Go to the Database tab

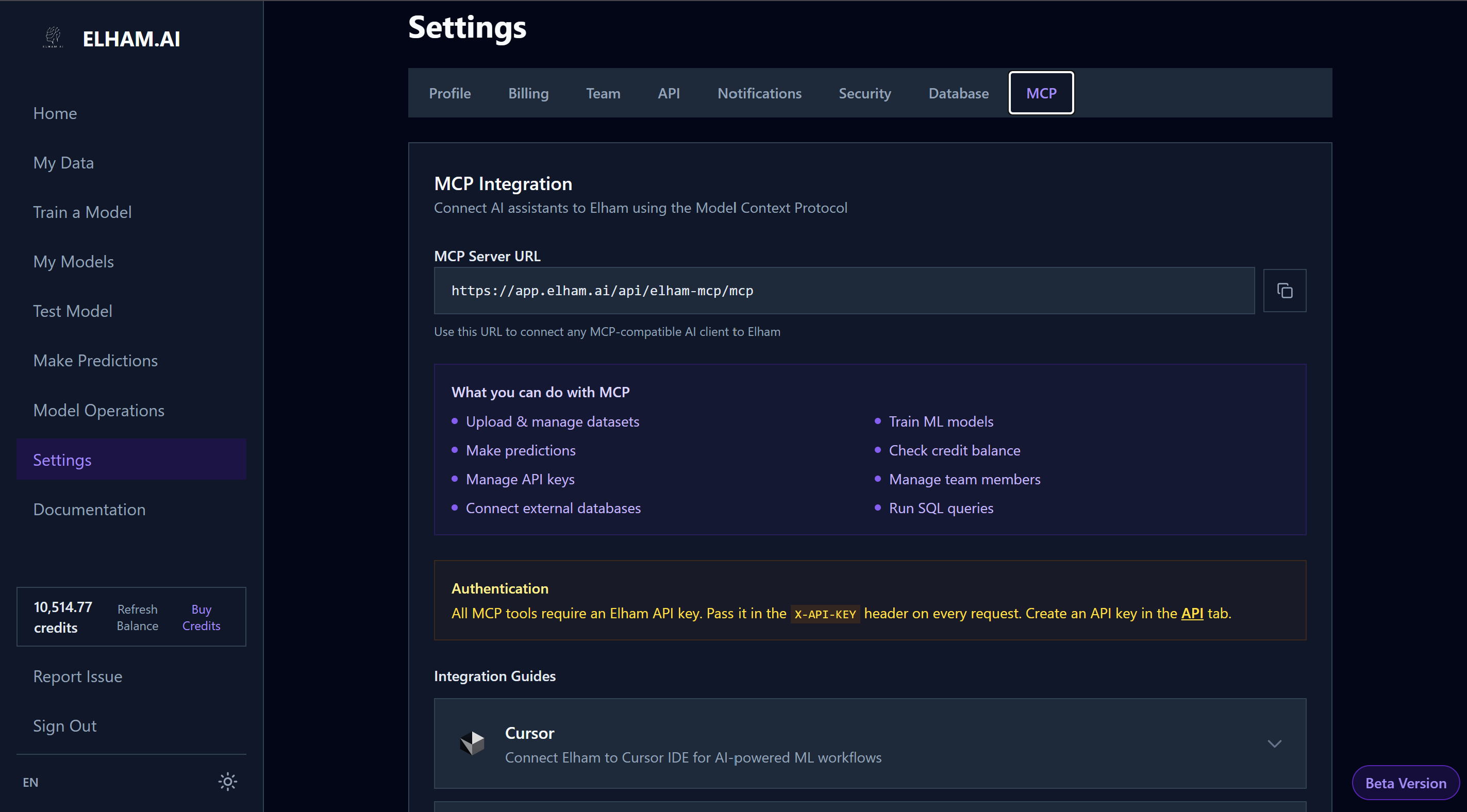click(x=958, y=93)
